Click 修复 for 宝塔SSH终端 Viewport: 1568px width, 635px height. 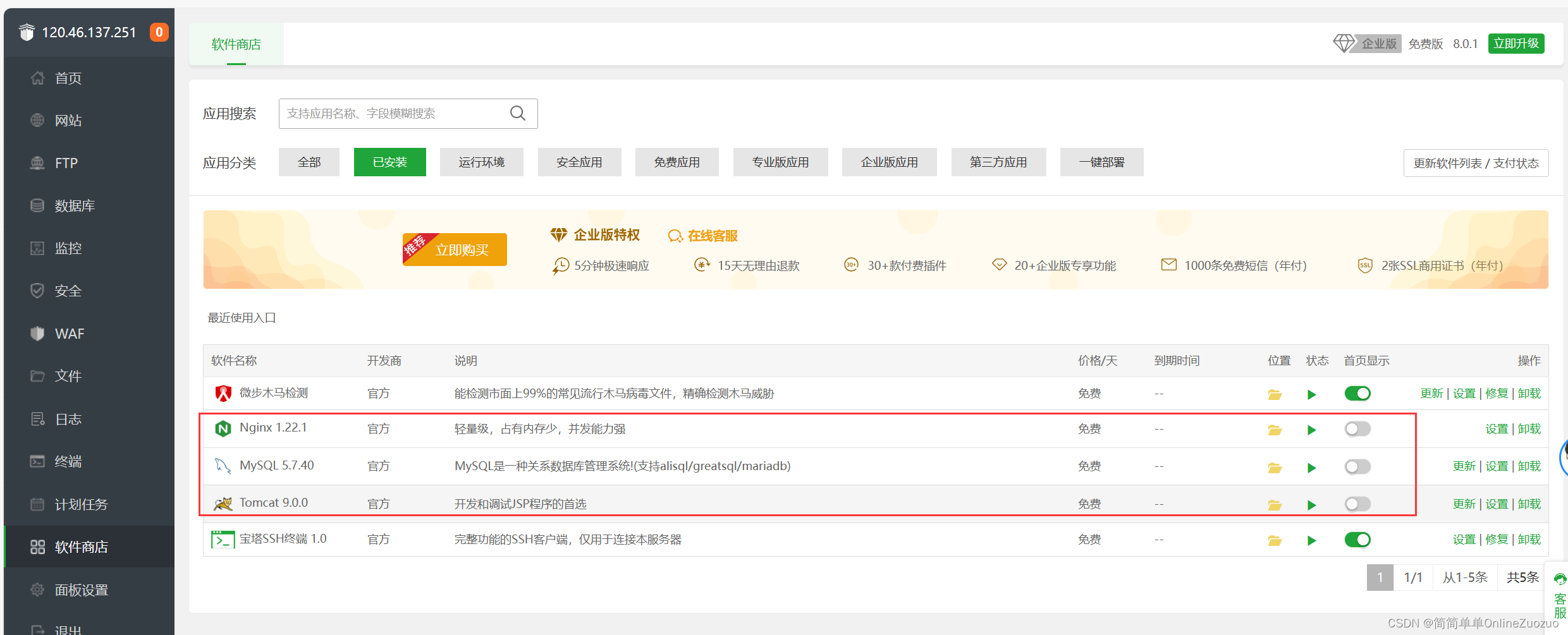(x=1497, y=540)
